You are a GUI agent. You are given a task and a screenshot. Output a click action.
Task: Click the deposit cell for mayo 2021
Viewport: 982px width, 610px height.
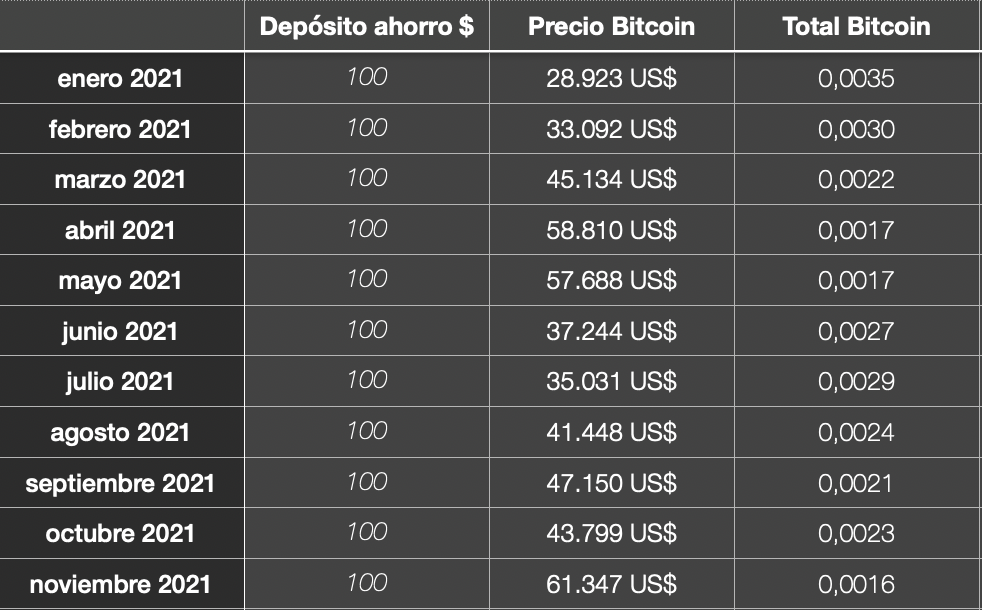367,280
